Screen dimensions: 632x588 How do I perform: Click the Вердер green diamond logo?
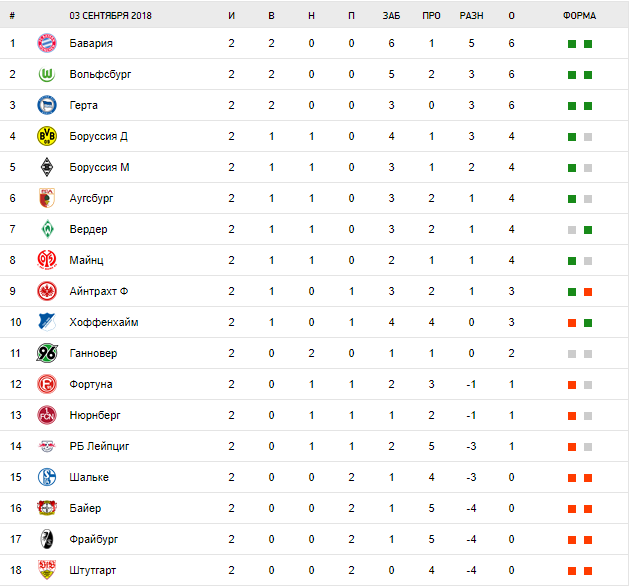point(46,229)
